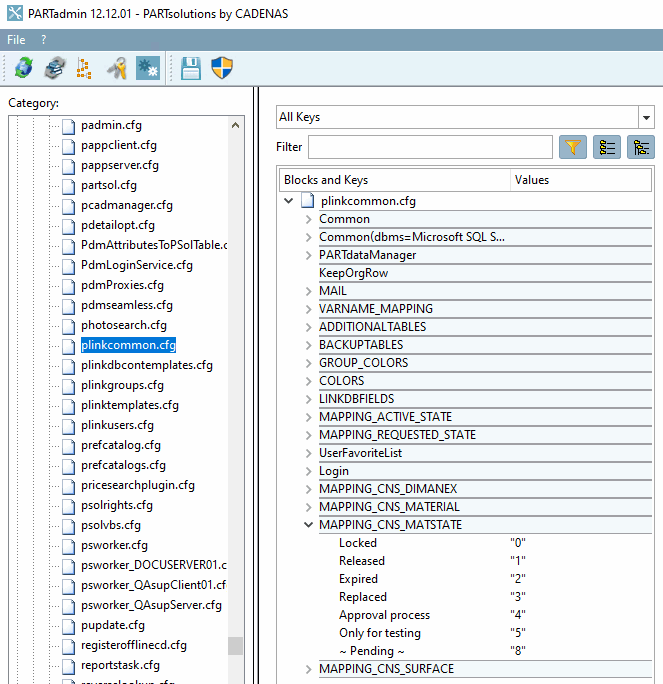Viewport: 663px width, 684px height.
Task: Click the file icon of plinkcommon.cfg root node
Action: (x=308, y=201)
